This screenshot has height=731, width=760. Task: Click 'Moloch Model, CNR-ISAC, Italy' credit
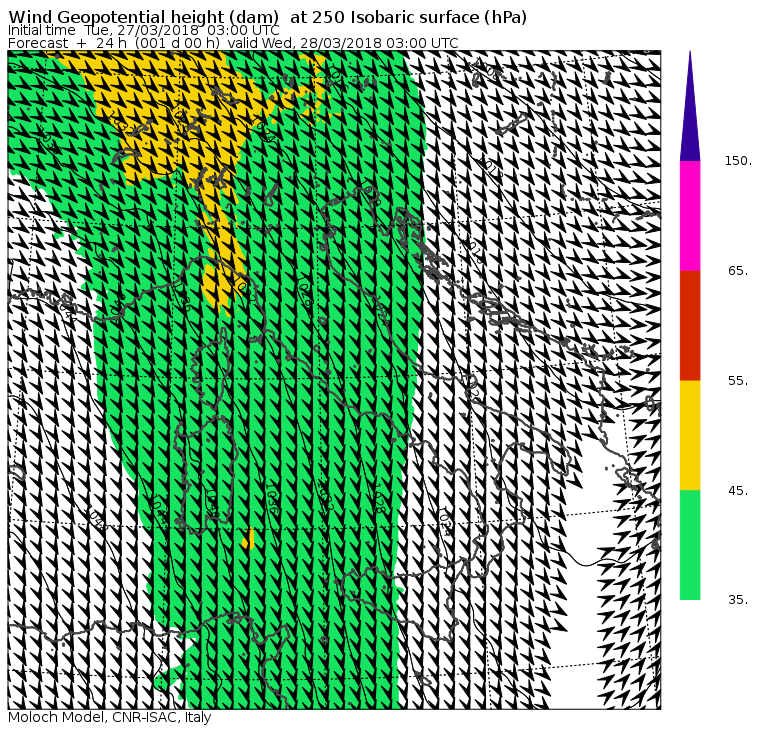tap(110, 717)
